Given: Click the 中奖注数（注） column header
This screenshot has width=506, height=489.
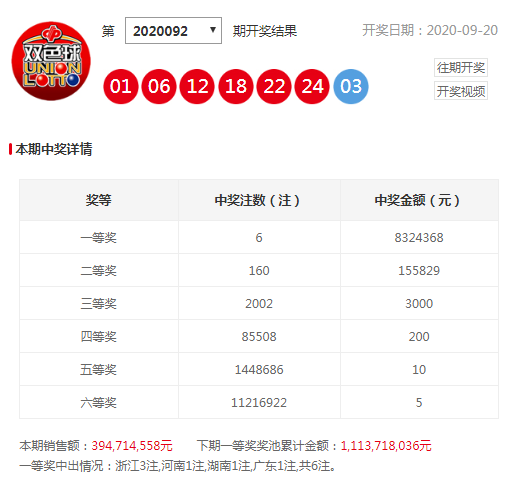Looking at the screenshot, I should tap(257, 200).
